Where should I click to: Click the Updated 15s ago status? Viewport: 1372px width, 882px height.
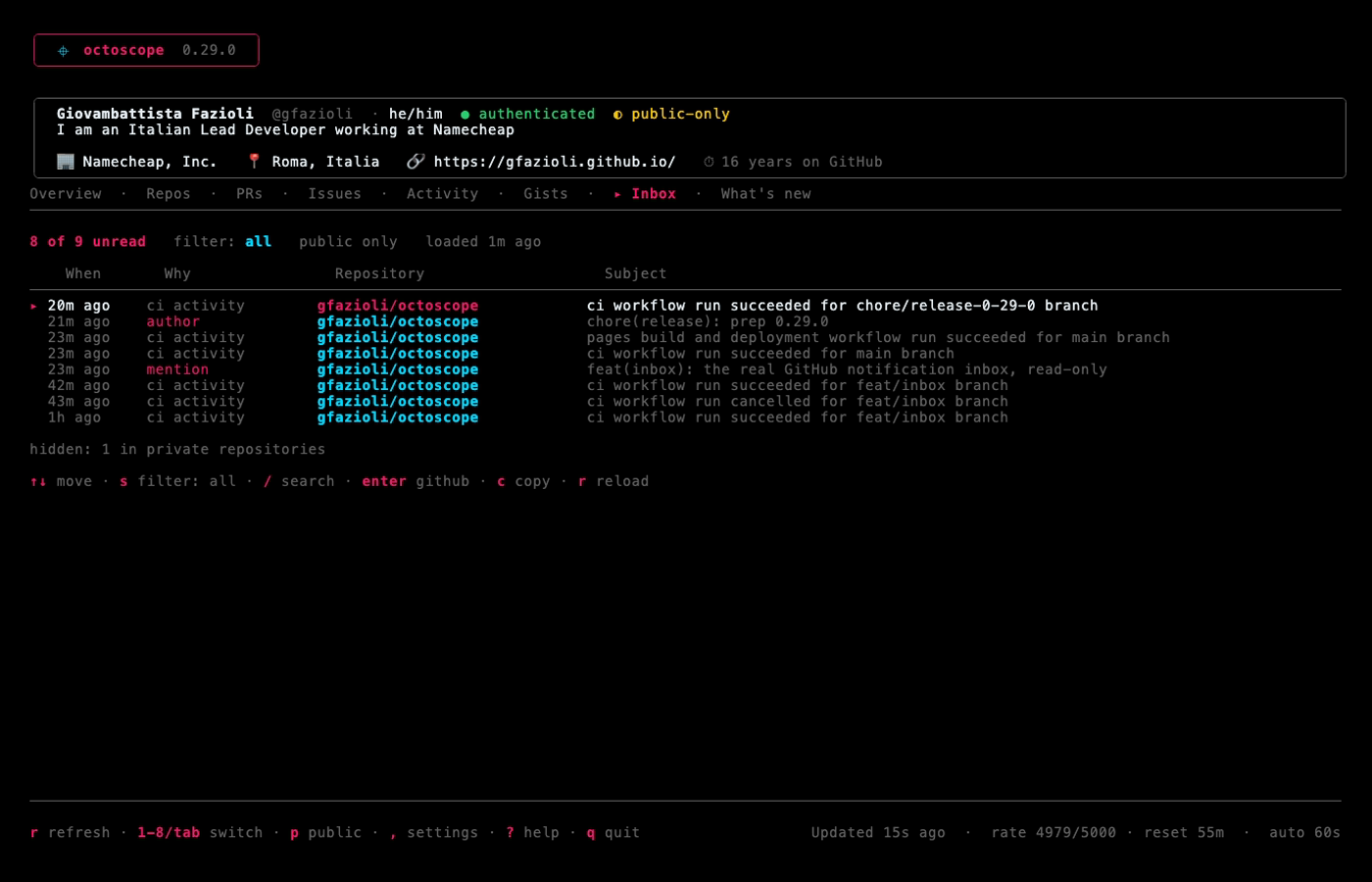878,833
